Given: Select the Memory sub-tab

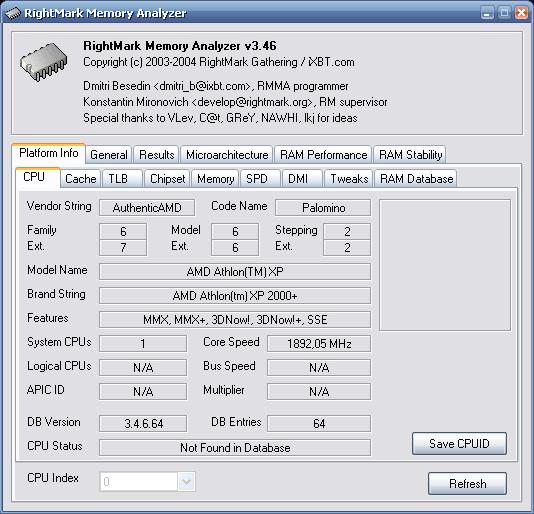Looking at the screenshot, I should pos(216,179).
